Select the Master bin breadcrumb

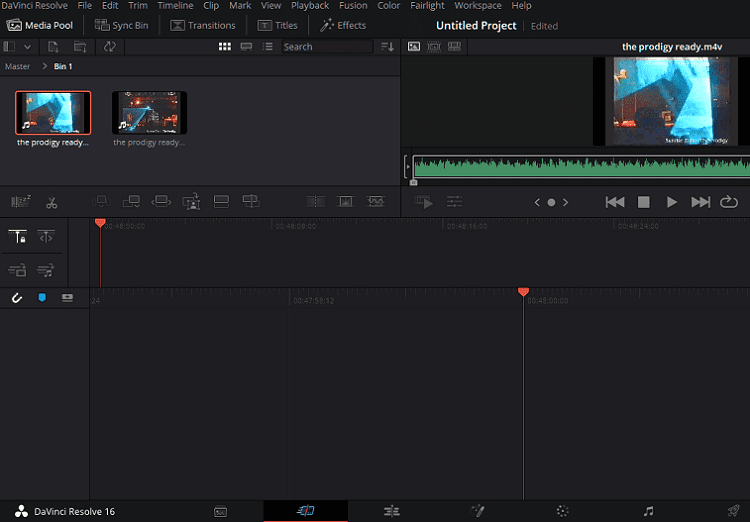coord(18,66)
